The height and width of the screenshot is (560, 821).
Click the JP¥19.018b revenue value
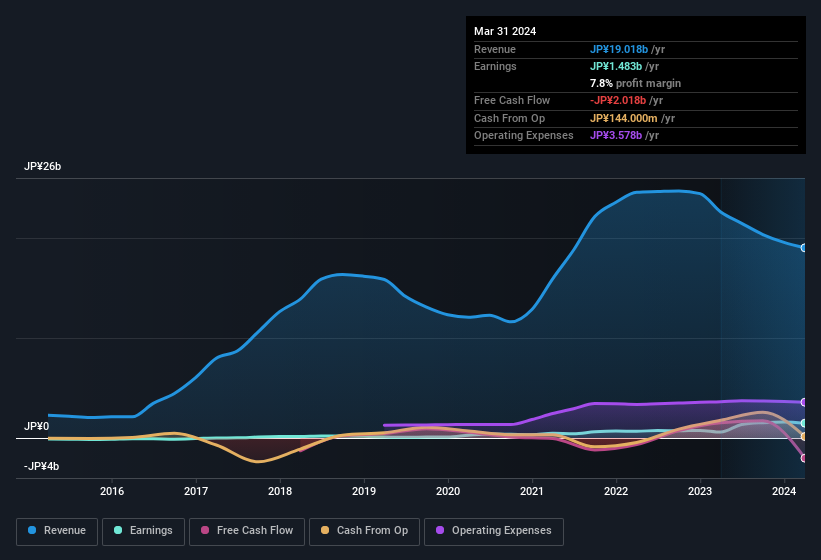click(x=619, y=49)
